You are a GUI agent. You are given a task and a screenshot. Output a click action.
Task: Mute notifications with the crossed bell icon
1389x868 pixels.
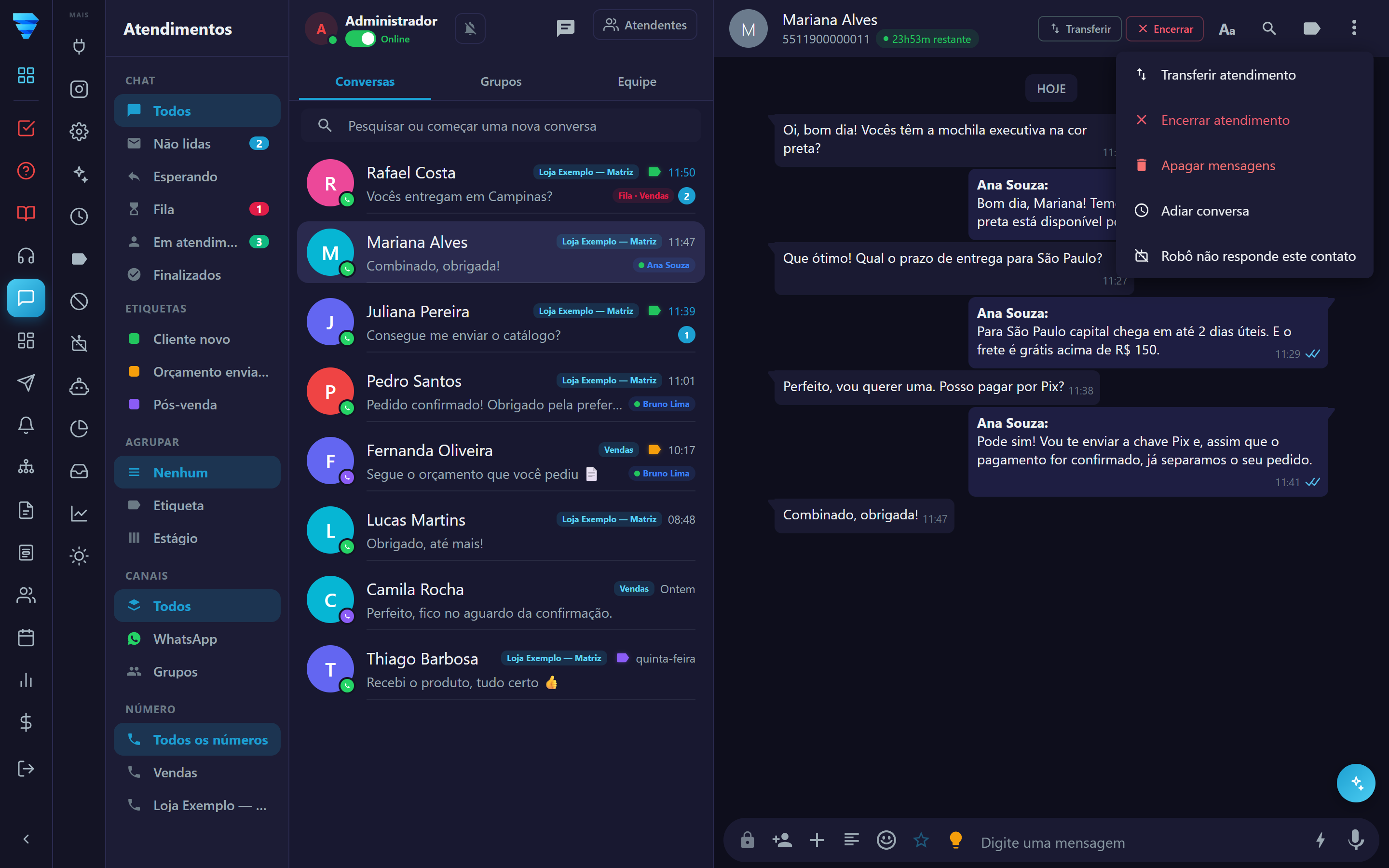(x=470, y=29)
